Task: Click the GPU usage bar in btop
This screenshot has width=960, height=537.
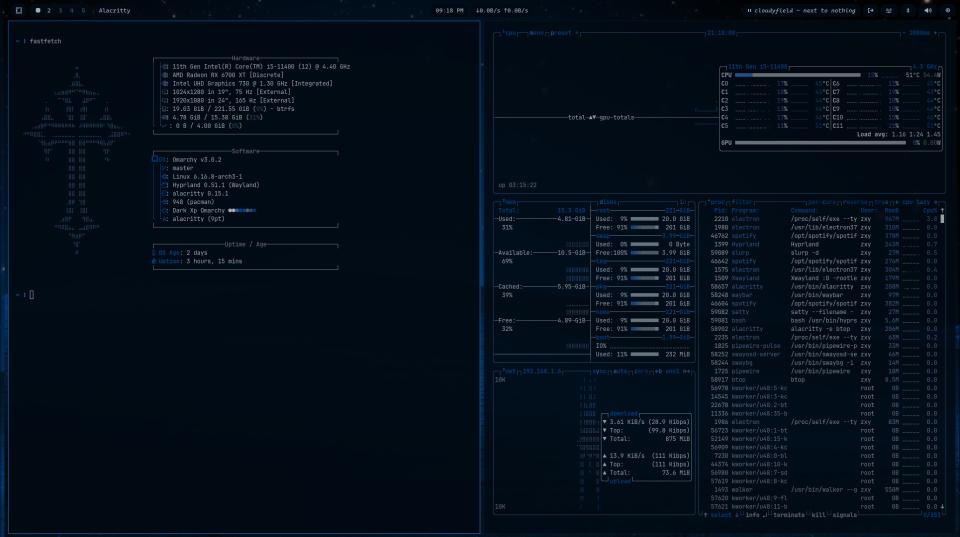Action: (820, 143)
